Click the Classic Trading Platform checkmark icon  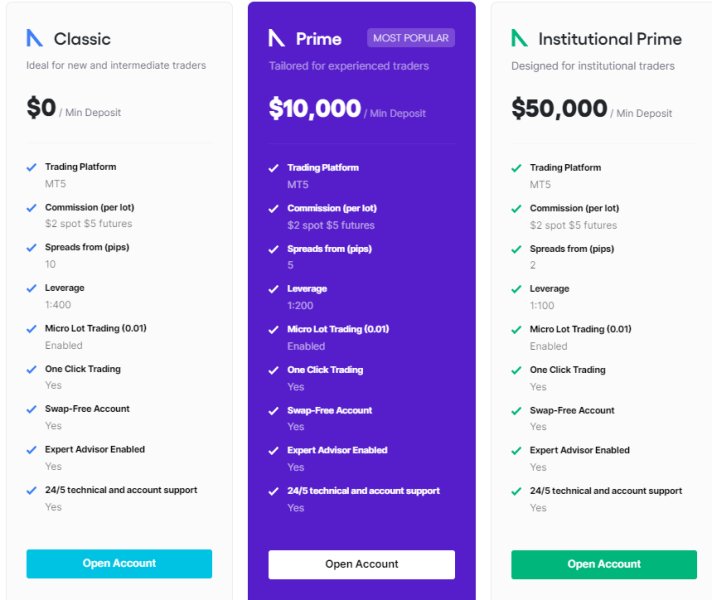32,167
